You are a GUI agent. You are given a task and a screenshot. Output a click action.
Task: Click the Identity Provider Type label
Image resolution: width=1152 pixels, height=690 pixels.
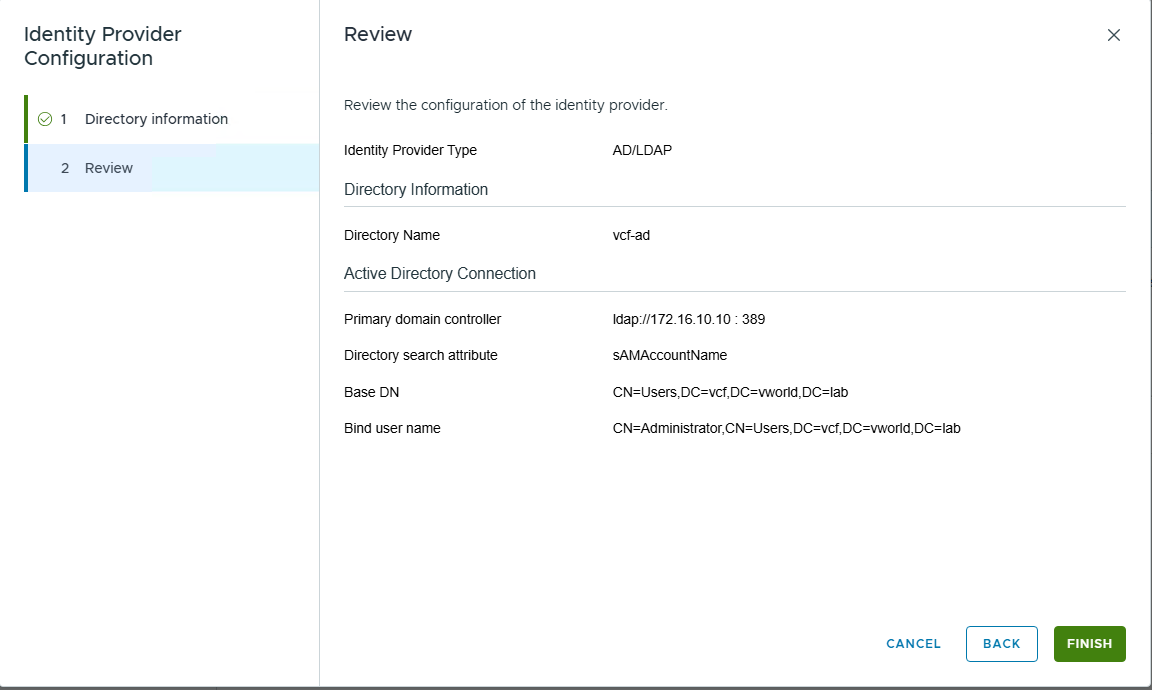[x=410, y=150]
